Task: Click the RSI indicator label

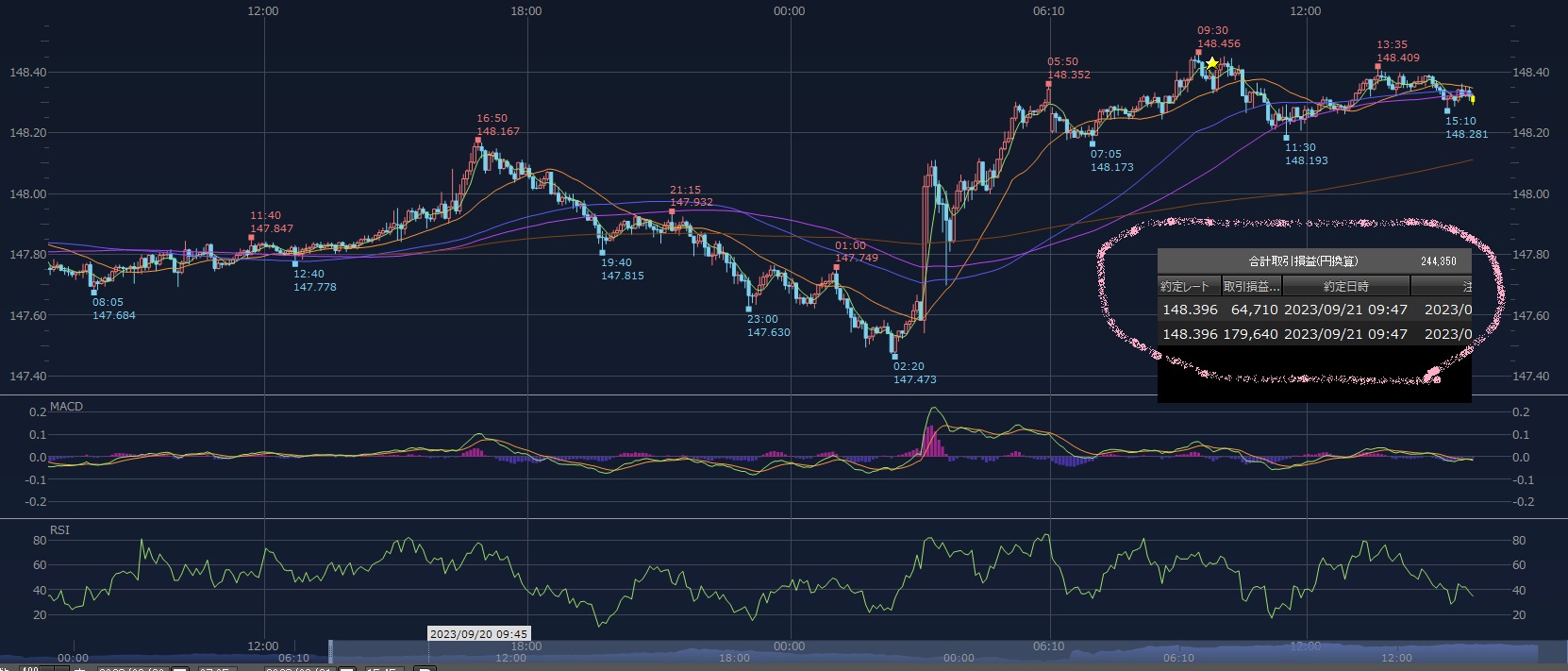Action: point(59,530)
